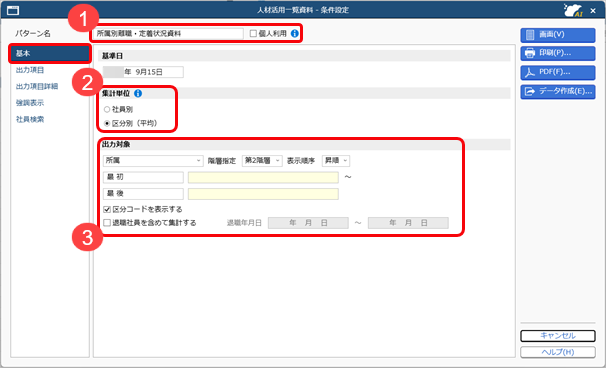This screenshot has width=606, height=368.
Task: Click the screen preview icon on 画面(V)
Action: point(530,35)
